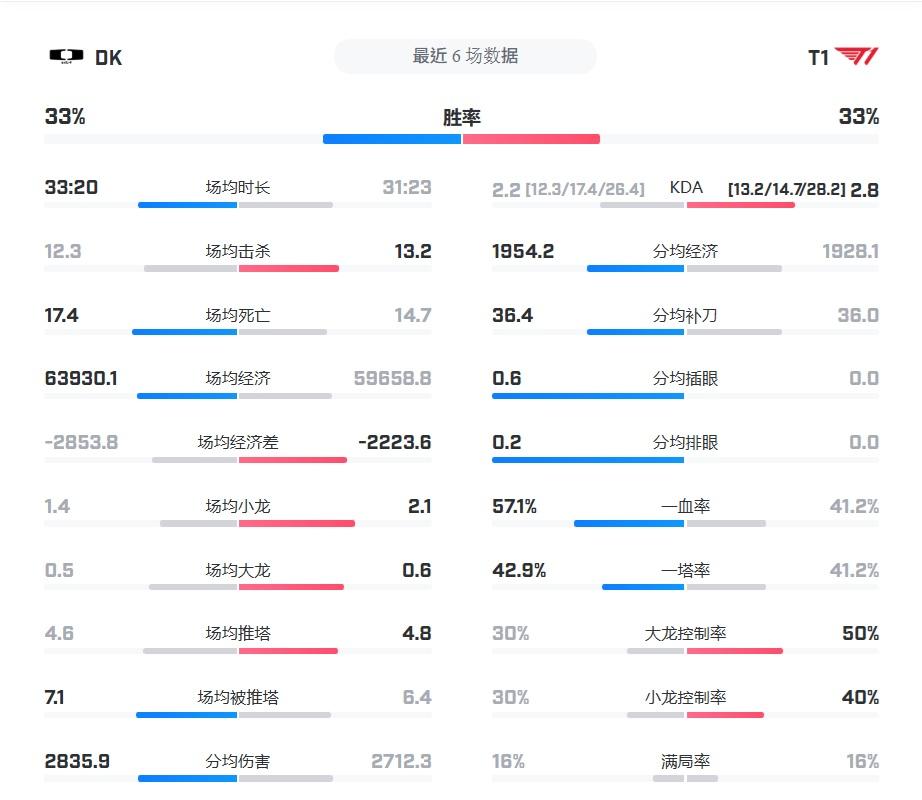Select the 场均小龙 stat label
Image resolution: width=922 pixels, height=800 pixels.
click(238, 506)
